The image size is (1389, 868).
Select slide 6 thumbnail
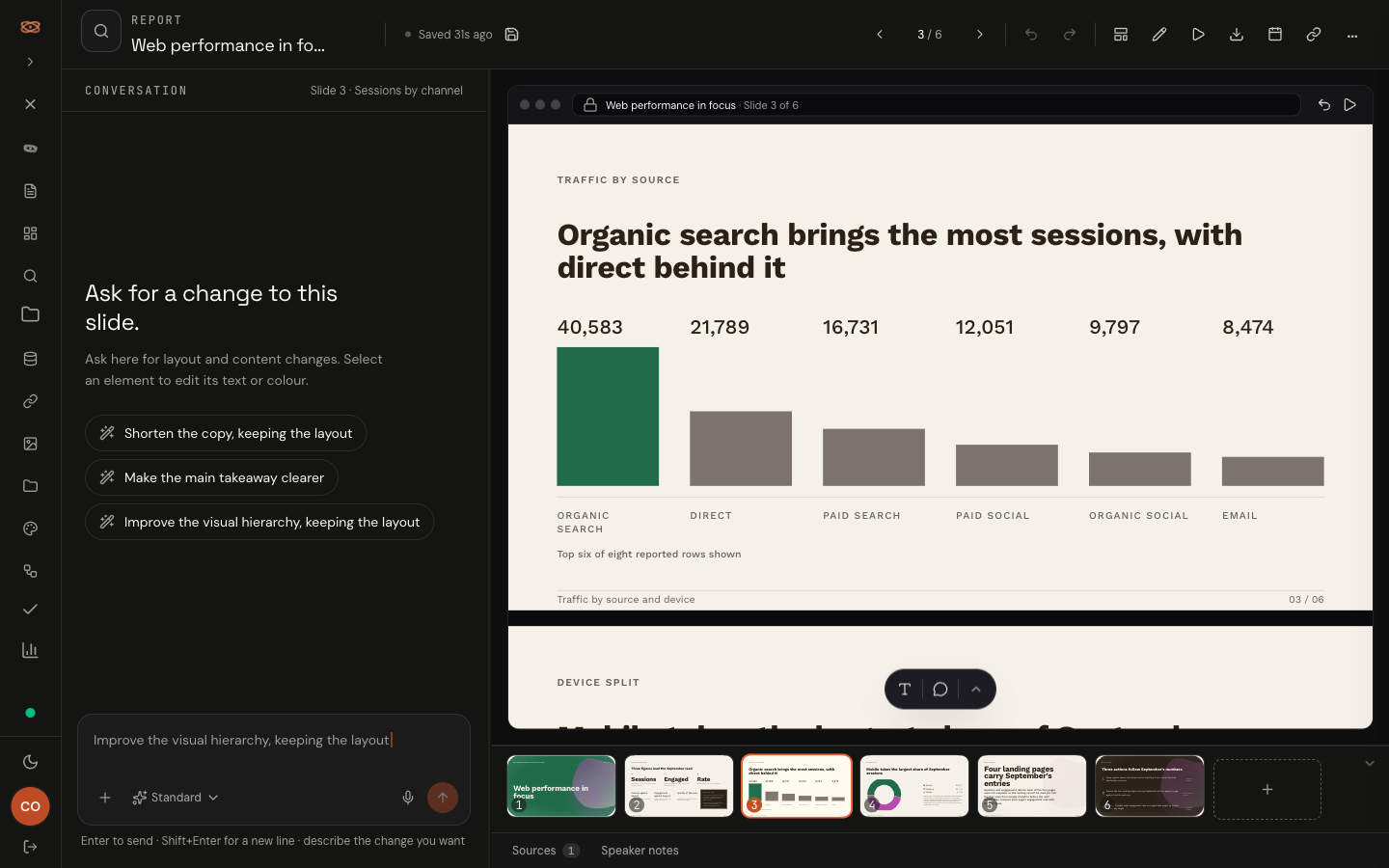(1150, 786)
